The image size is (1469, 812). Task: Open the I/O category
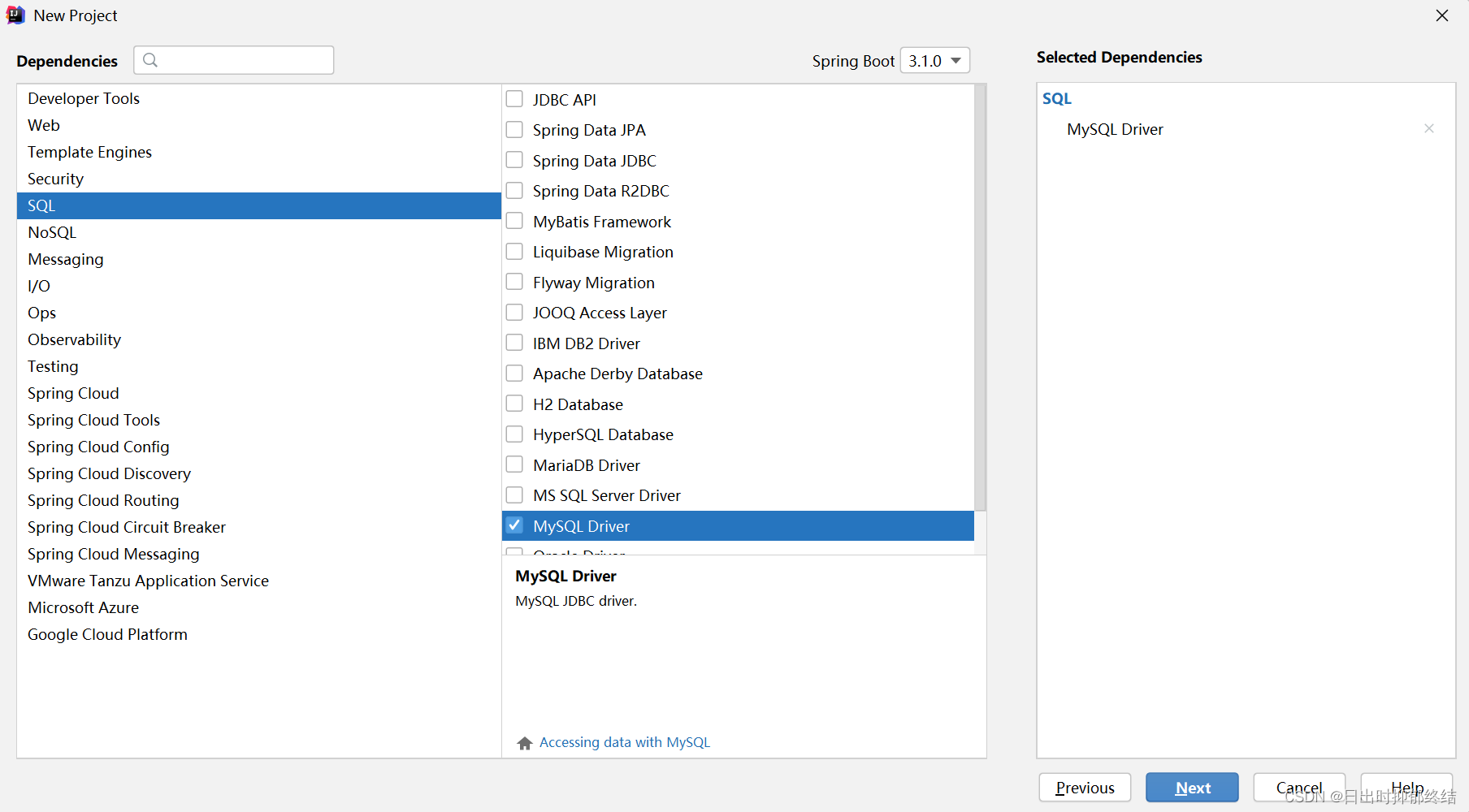(258, 286)
